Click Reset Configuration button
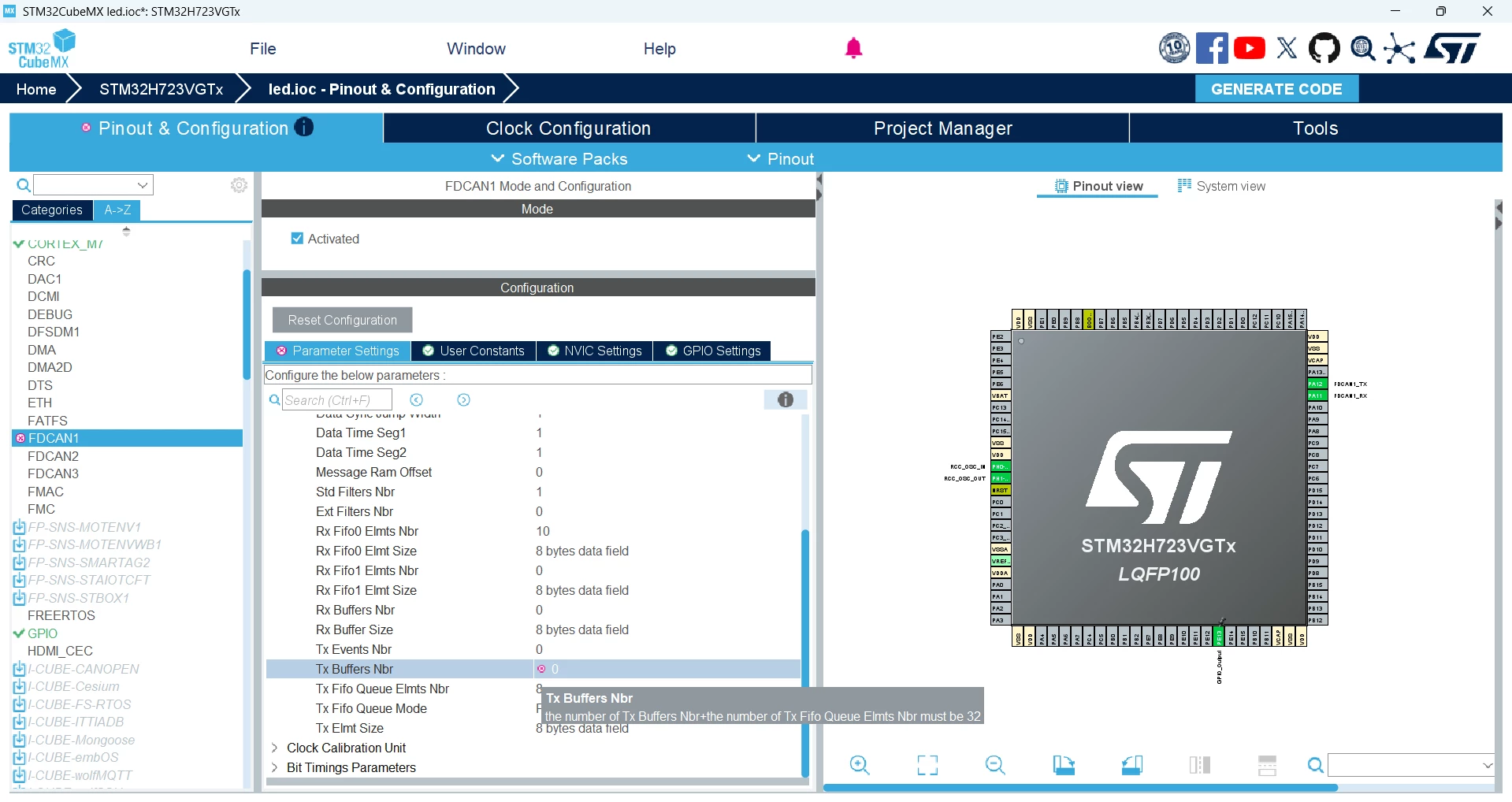Viewport: 1512px width, 802px height. (342, 320)
